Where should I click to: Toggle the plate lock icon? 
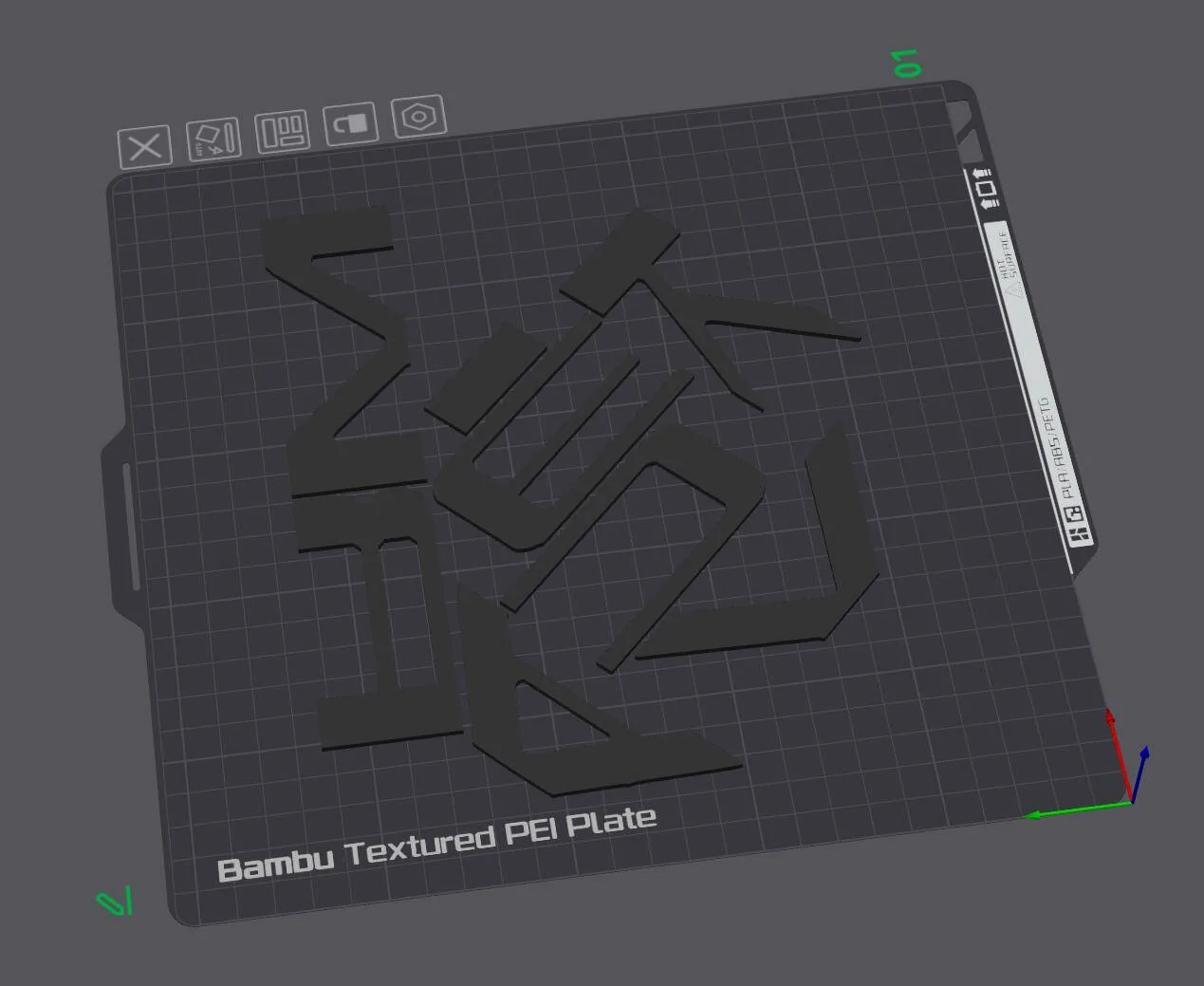pyautogui.click(x=350, y=123)
